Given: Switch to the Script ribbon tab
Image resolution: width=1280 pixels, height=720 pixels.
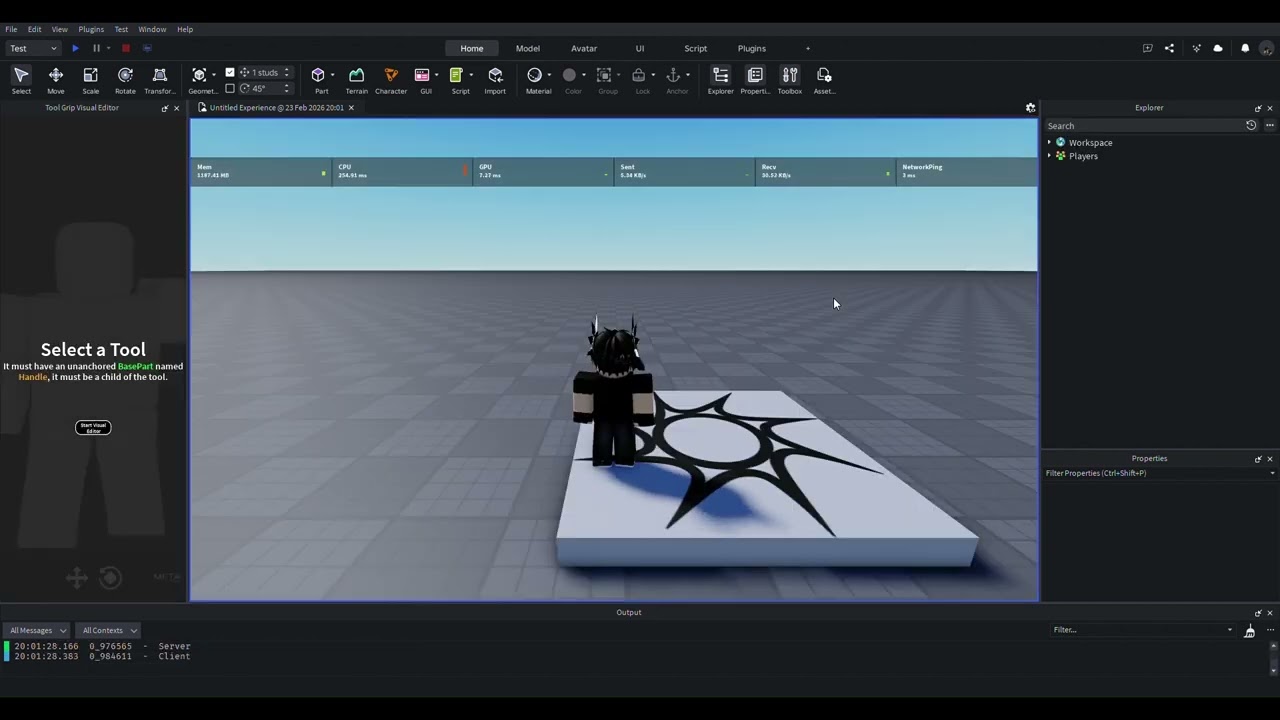Looking at the screenshot, I should (696, 48).
